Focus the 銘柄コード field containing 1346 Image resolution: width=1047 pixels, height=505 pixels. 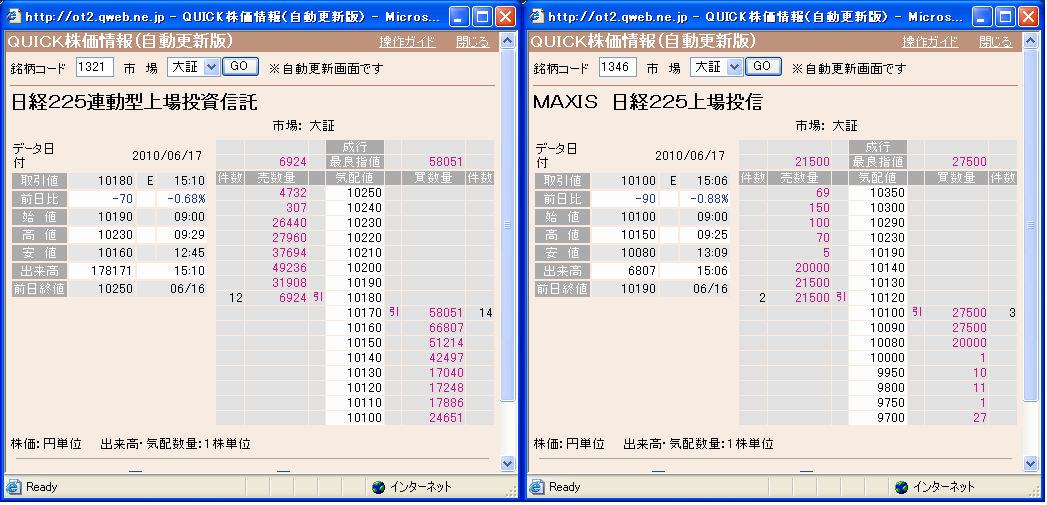[x=618, y=67]
